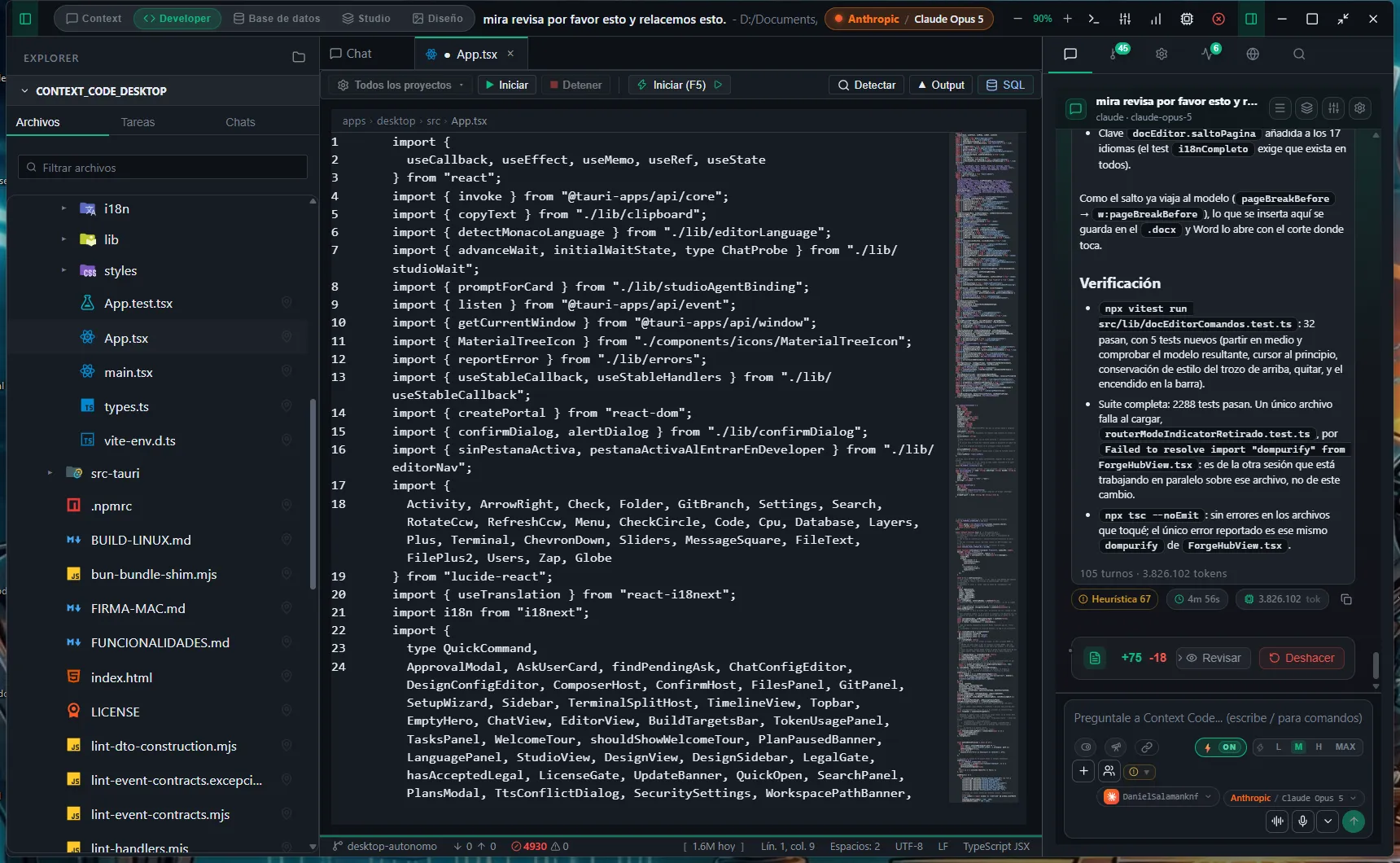The height and width of the screenshot is (863, 1400).
Task: Toggle the lightning ON switch
Action: pyautogui.click(x=1220, y=747)
